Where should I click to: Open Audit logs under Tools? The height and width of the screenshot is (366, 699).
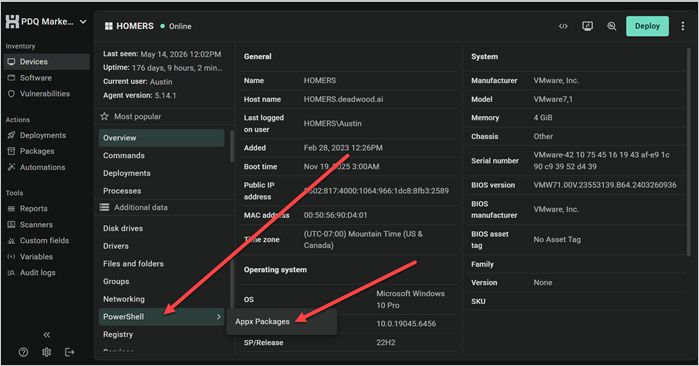[x=37, y=273]
